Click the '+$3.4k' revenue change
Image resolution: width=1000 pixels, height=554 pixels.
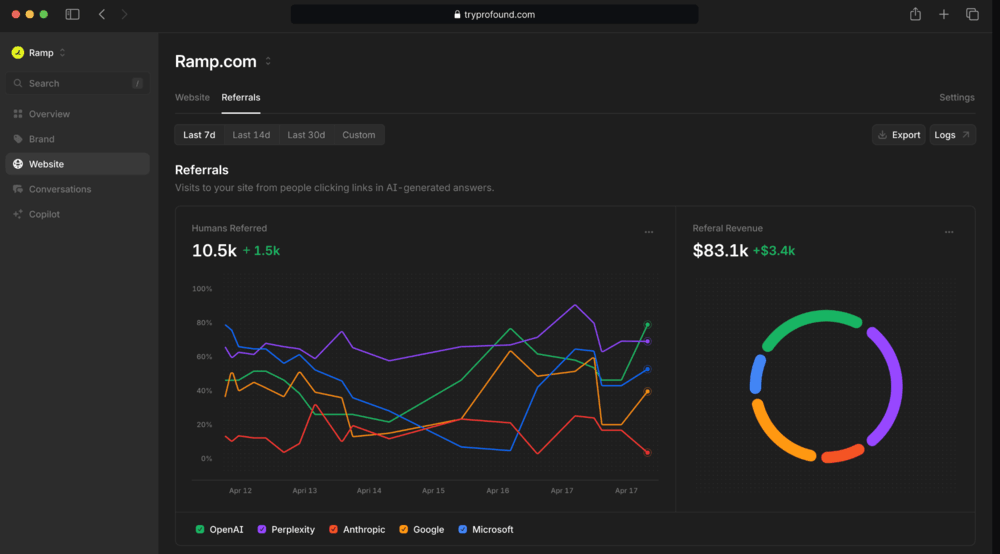point(774,251)
